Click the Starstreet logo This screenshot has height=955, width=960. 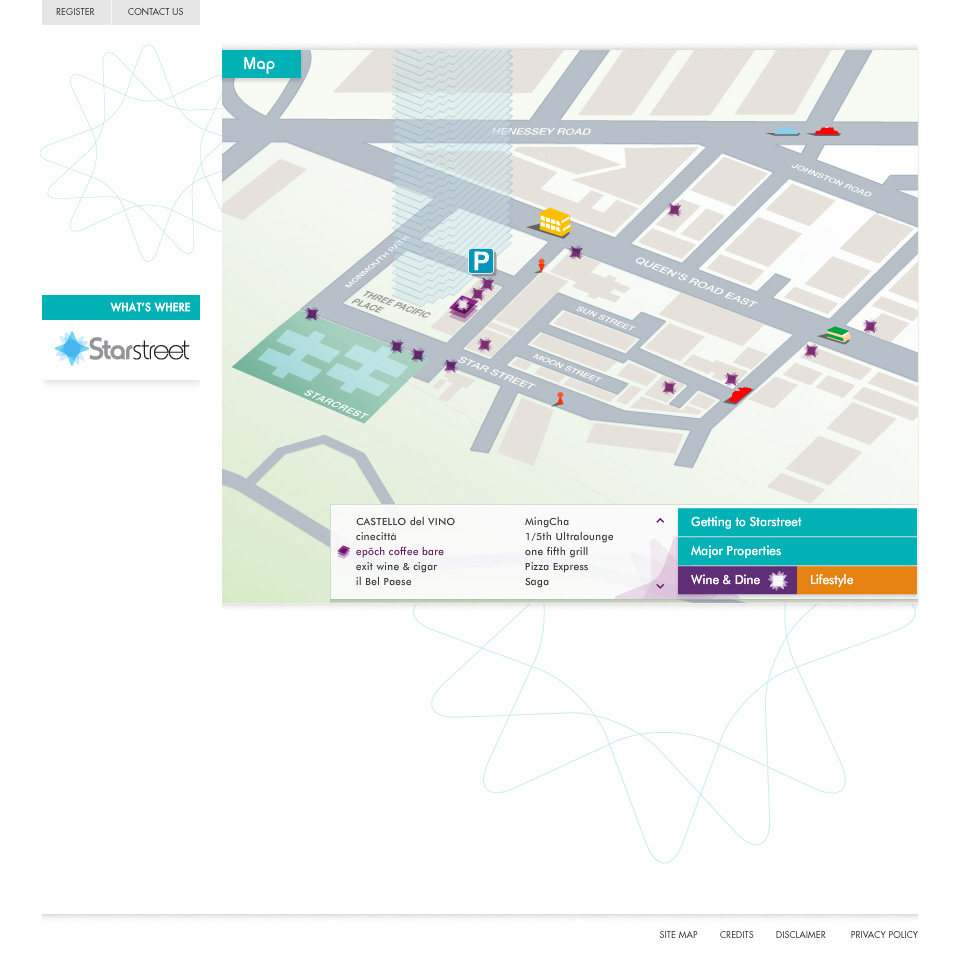(121, 349)
